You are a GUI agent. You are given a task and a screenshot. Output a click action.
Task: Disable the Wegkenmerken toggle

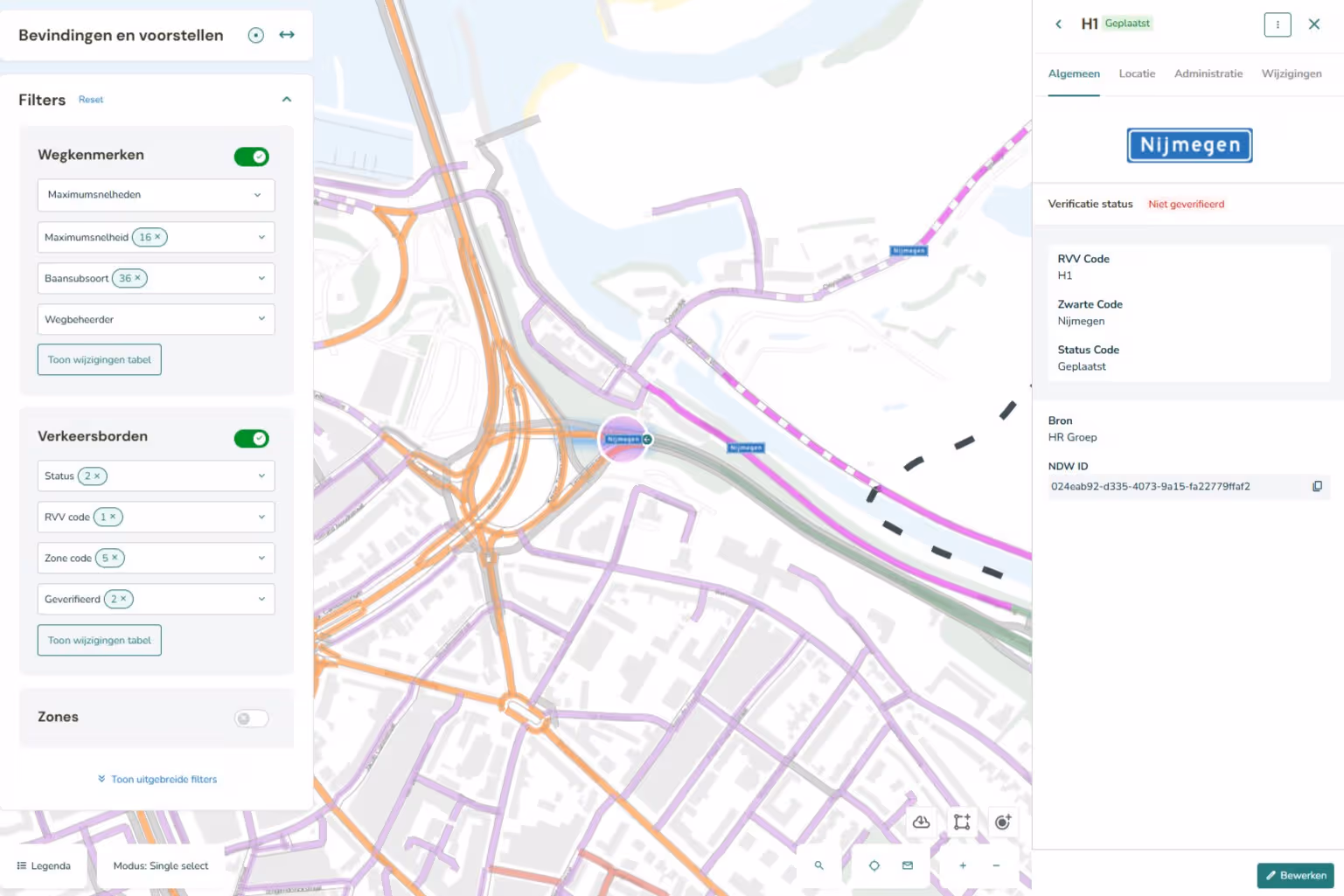(251, 156)
